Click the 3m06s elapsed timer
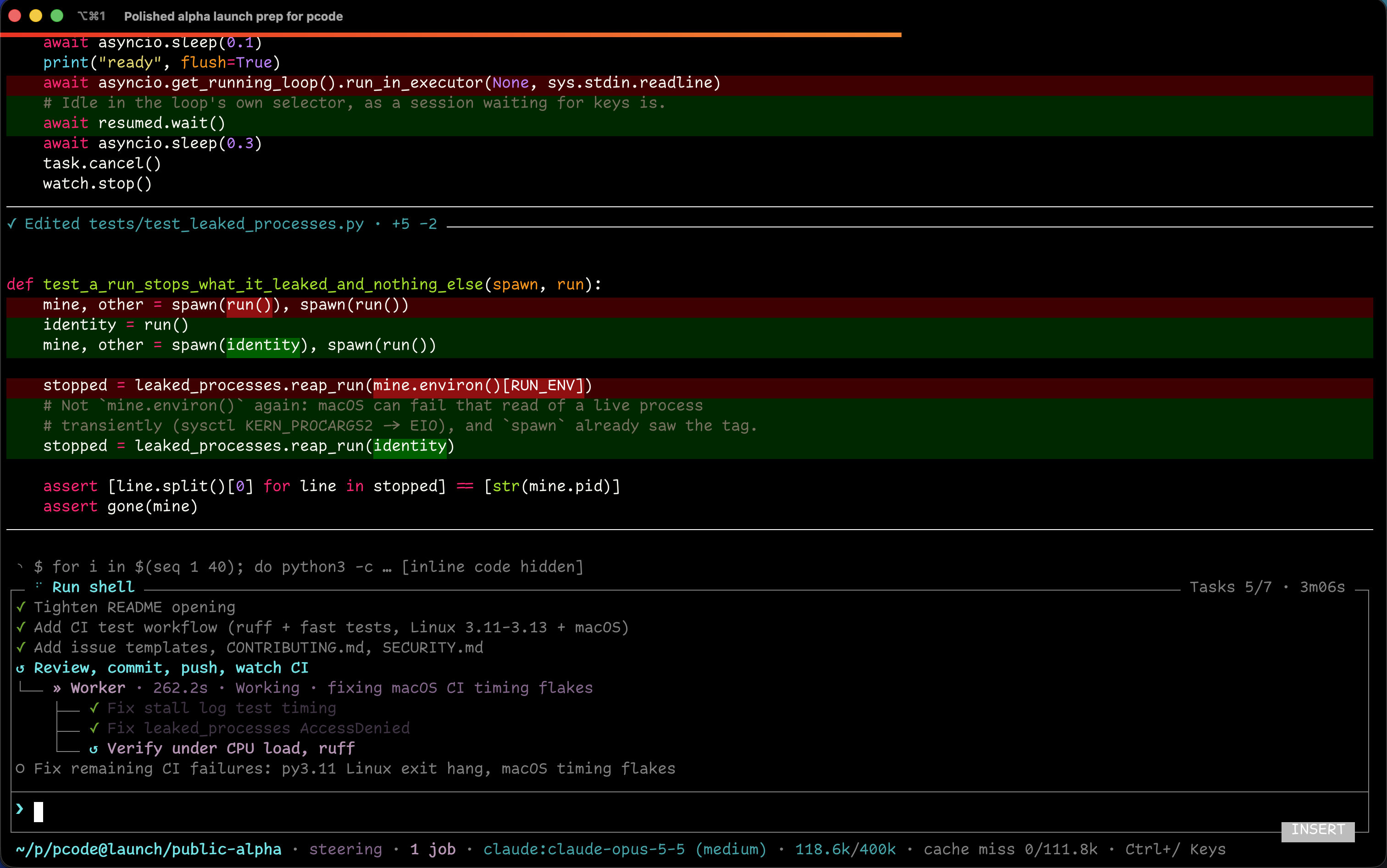The image size is (1387, 868). [x=1322, y=587]
